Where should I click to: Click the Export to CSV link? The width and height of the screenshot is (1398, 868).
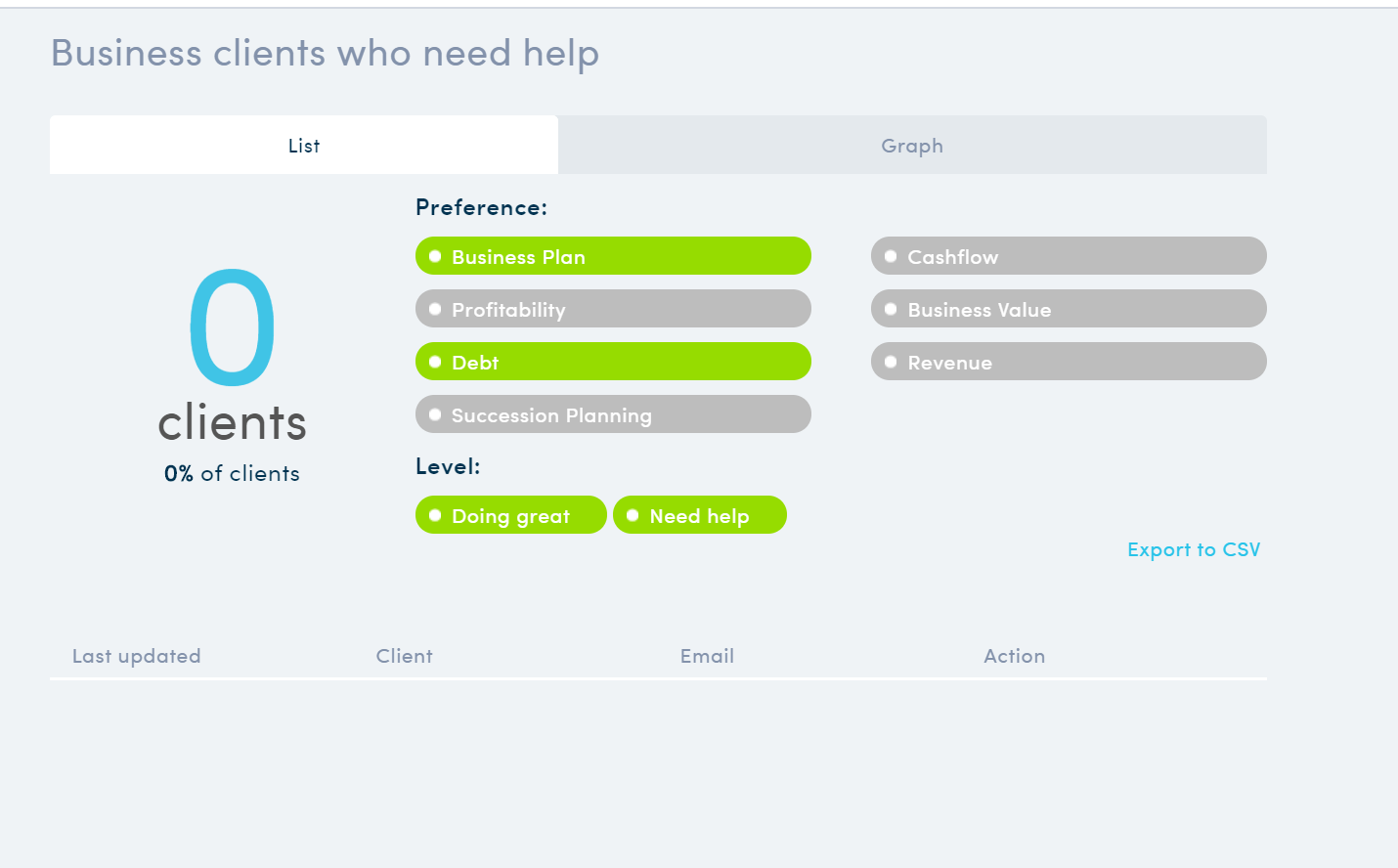point(1194,549)
